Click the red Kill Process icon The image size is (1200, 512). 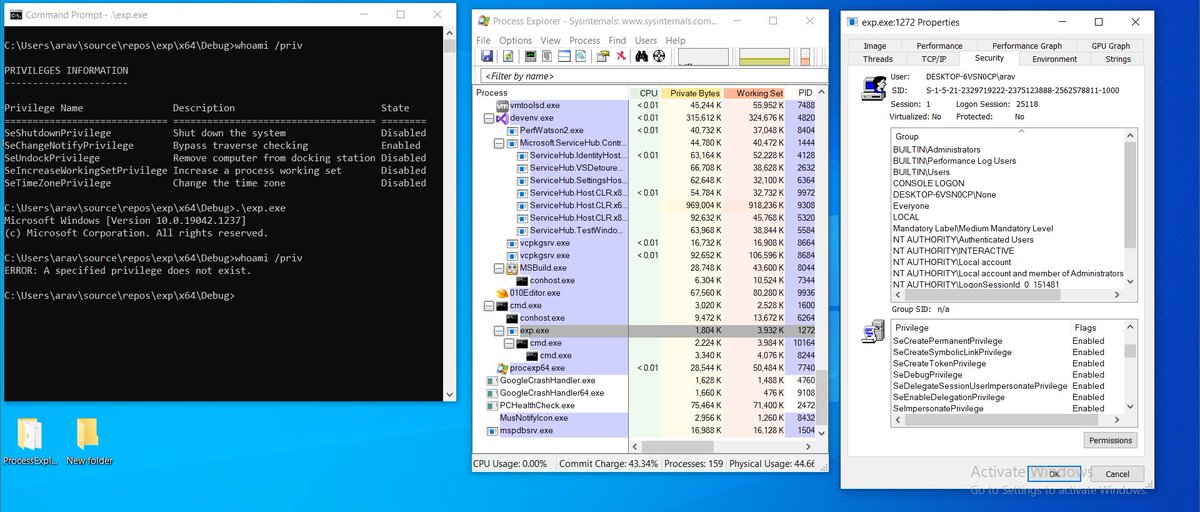pos(621,56)
